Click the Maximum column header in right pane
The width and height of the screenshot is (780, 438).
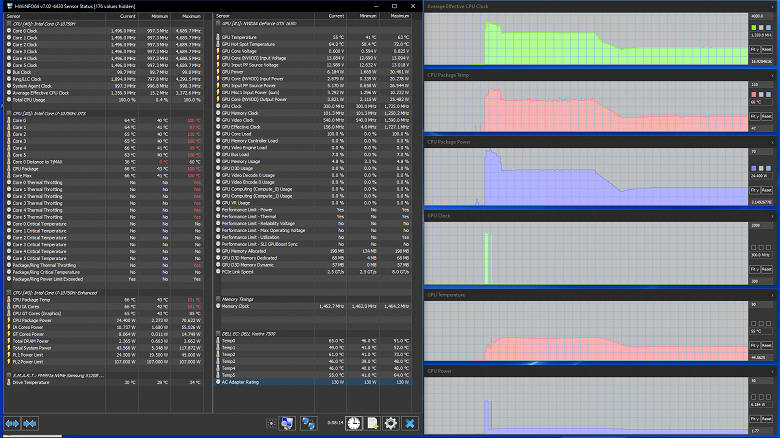coord(395,16)
